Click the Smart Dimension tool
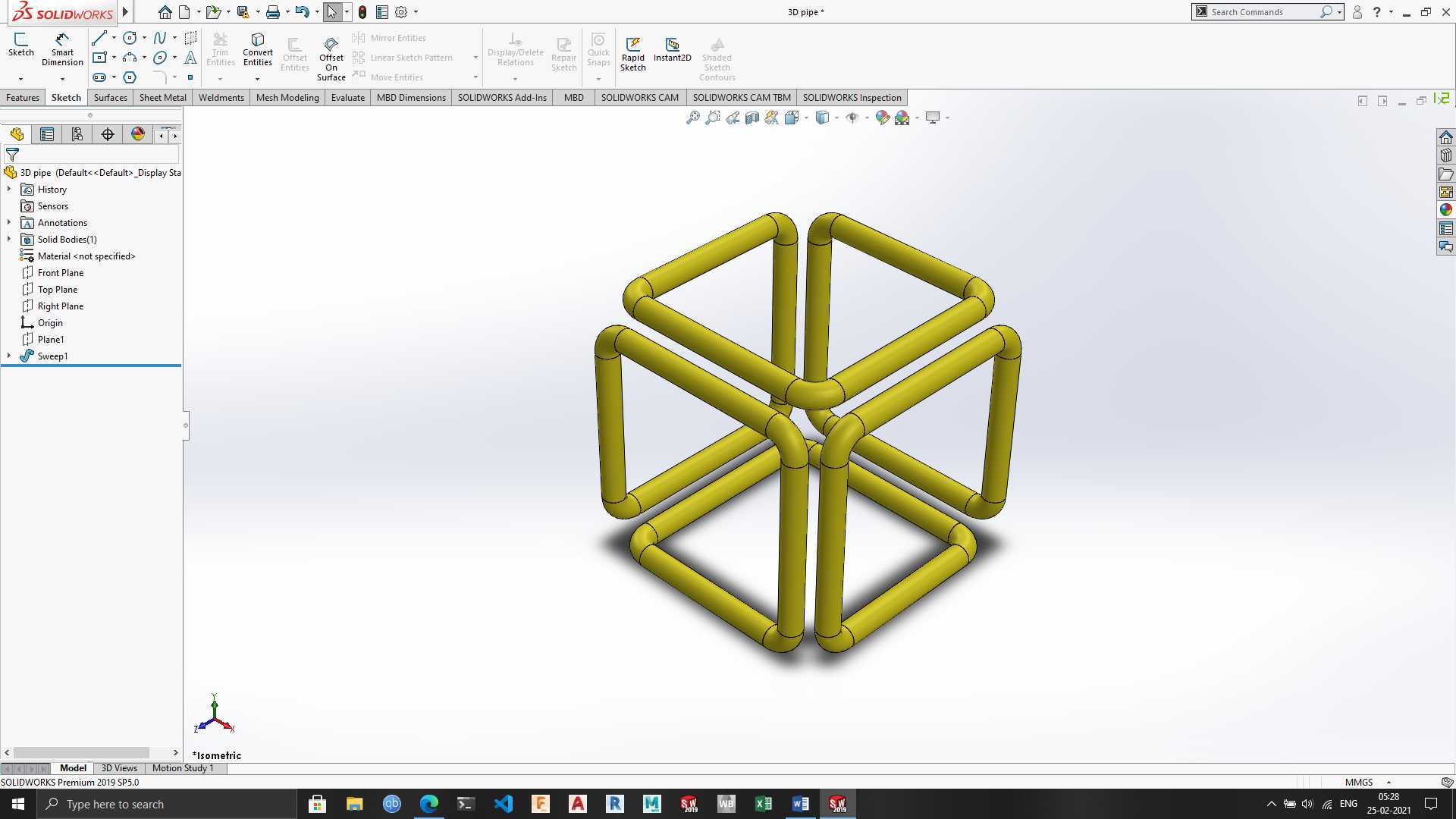 tap(62, 49)
